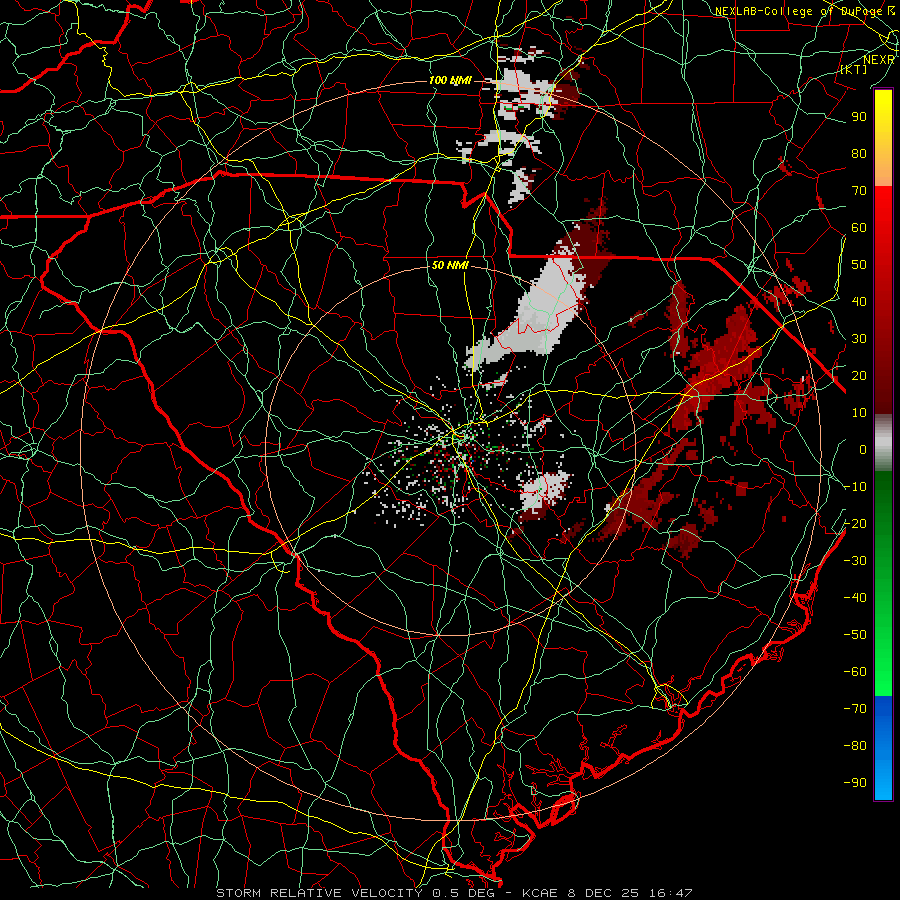The width and height of the screenshot is (900, 900).
Task: Click the 30 value on velocity scale
Action: point(859,339)
